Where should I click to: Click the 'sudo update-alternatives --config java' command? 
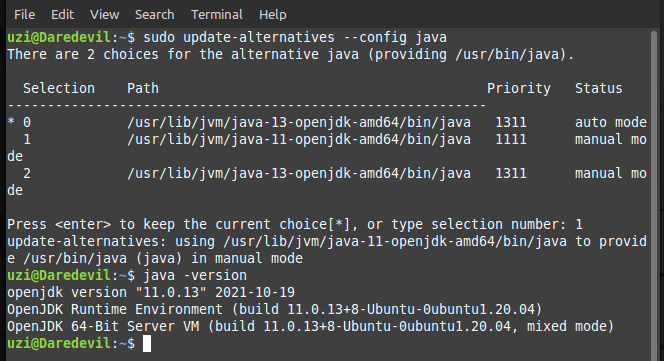(x=295, y=37)
